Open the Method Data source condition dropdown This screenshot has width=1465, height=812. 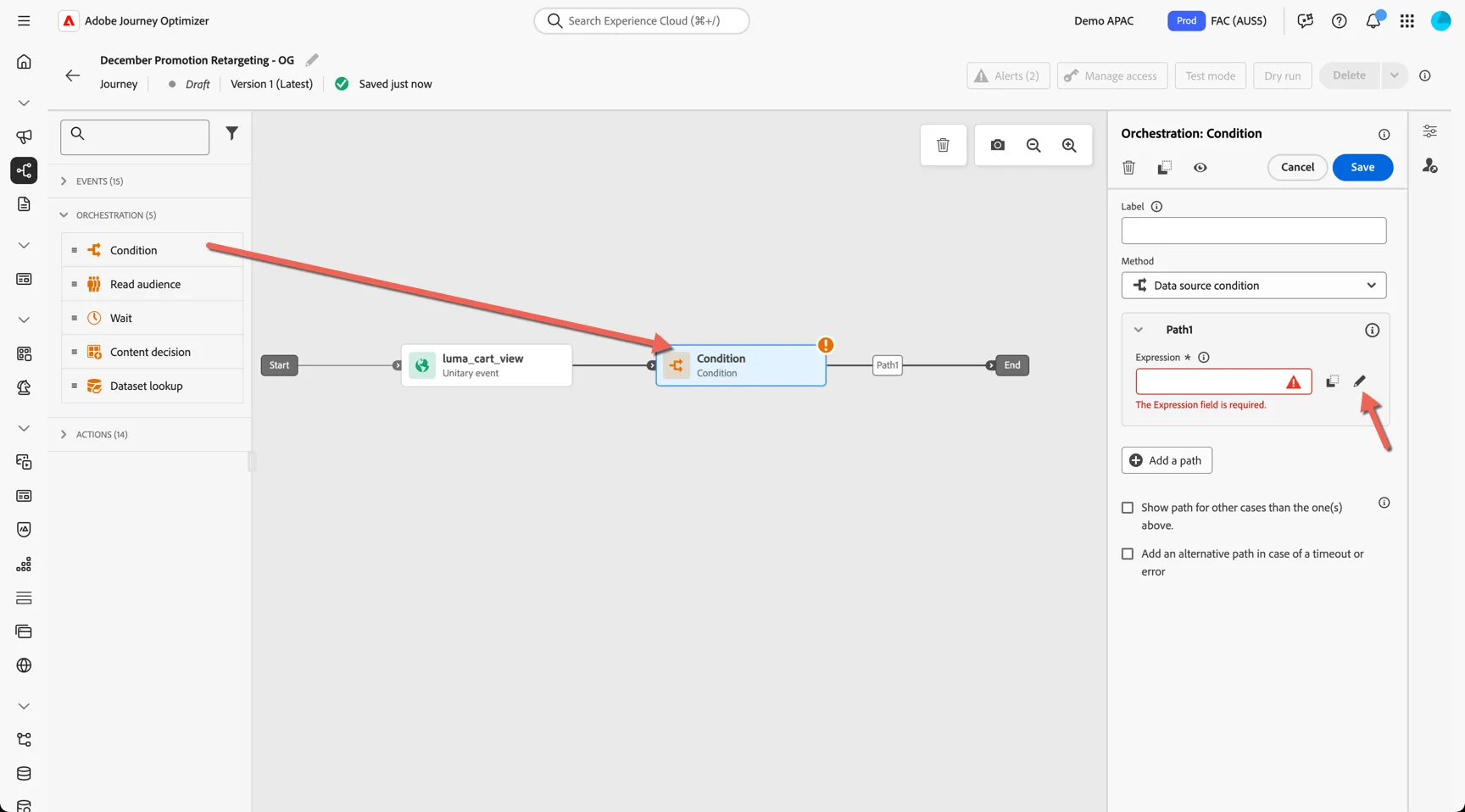(x=1254, y=286)
